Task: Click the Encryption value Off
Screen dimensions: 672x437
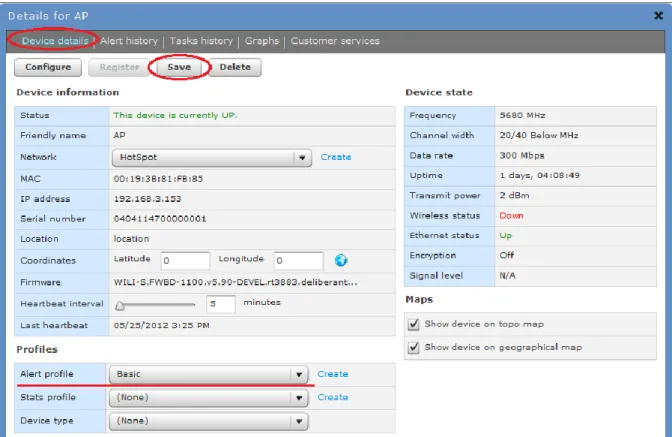Action: coord(507,255)
